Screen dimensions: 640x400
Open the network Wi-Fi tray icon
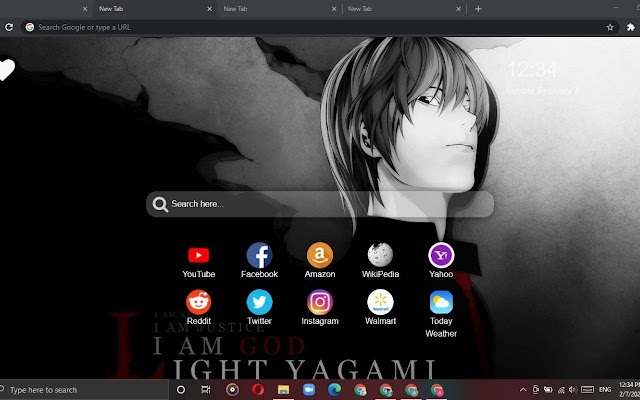pos(561,390)
